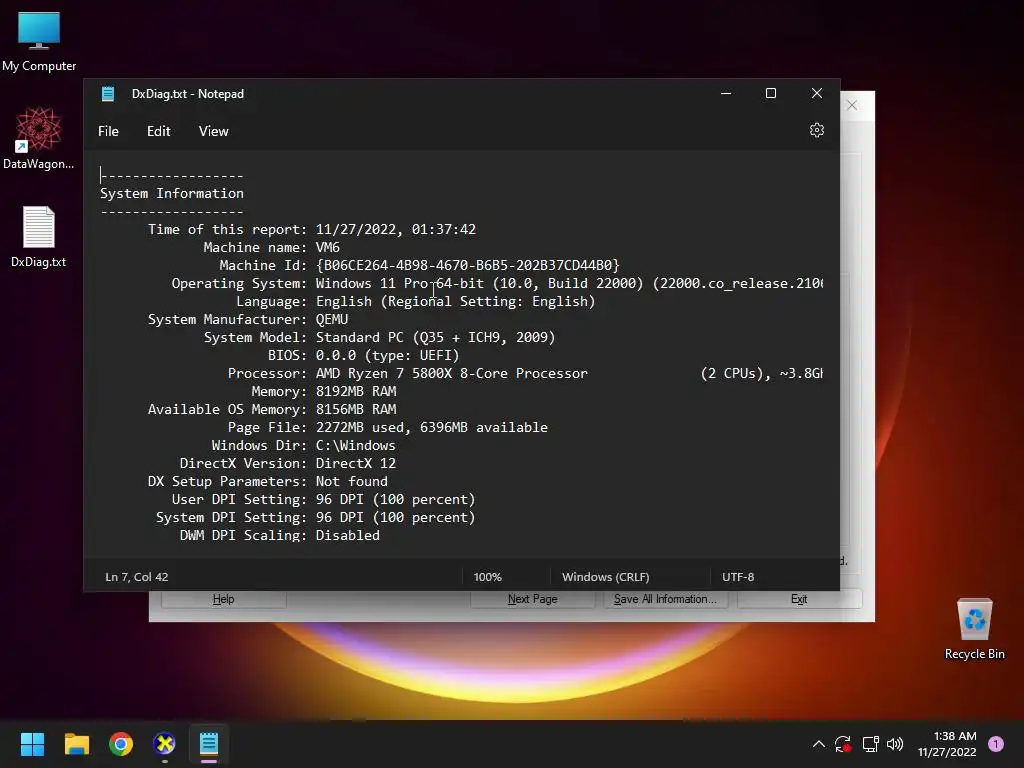This screenshot has height=768, width=1024.
Task: Click Exit in the DirectX dialog
Action: (x=799, y=599)
